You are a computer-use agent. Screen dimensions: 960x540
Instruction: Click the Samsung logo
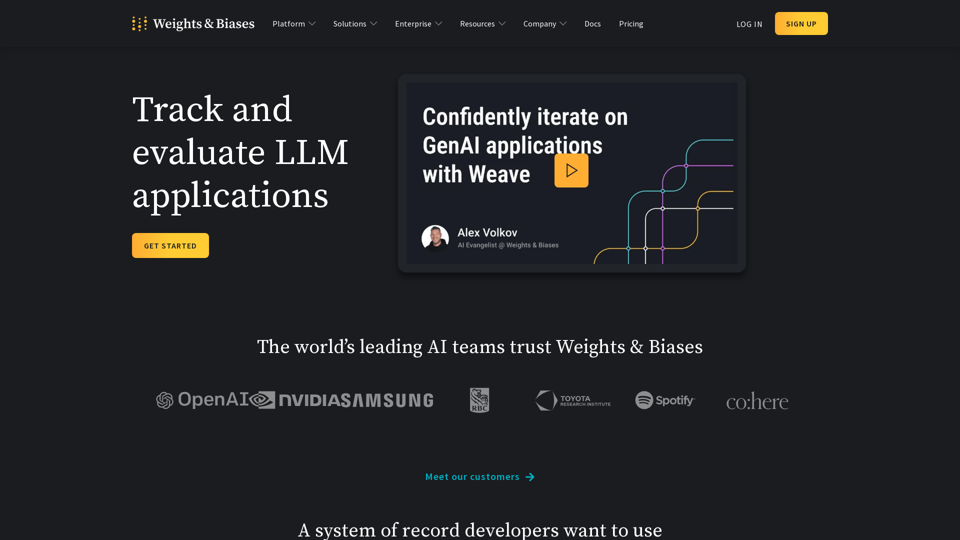[x=387, y=400]
